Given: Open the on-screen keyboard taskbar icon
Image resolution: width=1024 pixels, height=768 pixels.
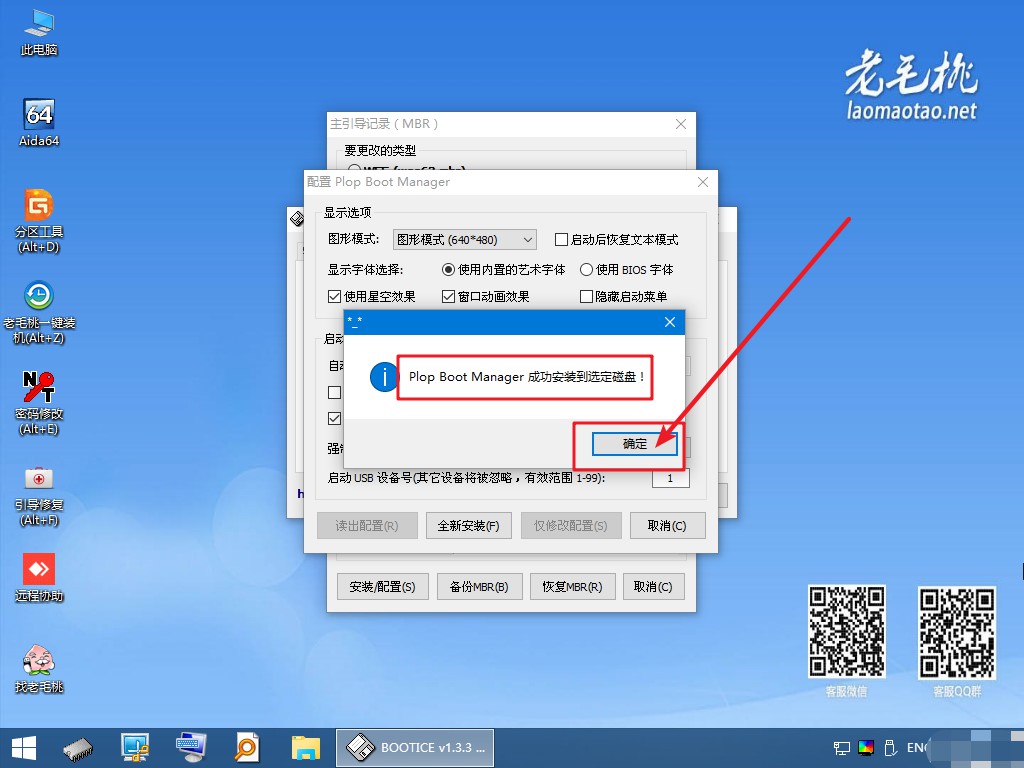Looking at the screenshot, I should click(191, 748).
